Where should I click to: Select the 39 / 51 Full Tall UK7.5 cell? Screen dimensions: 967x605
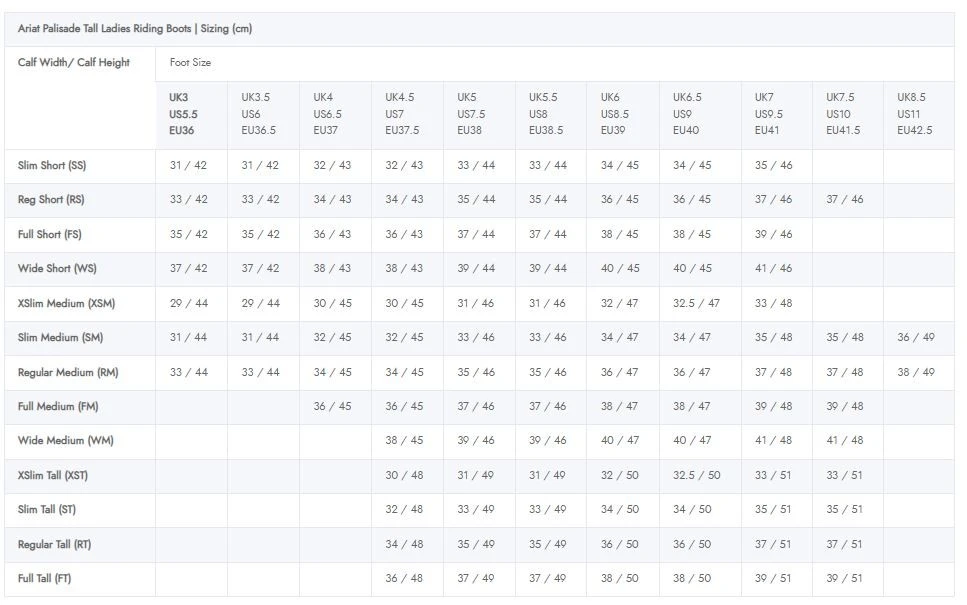pyautogui.click(x=844, y=579)
